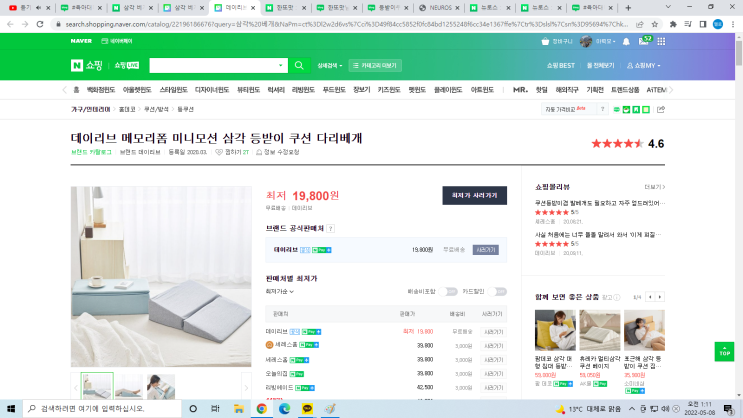
Task: Open File Explorer from the taskbar
Action: coord(239,409)
